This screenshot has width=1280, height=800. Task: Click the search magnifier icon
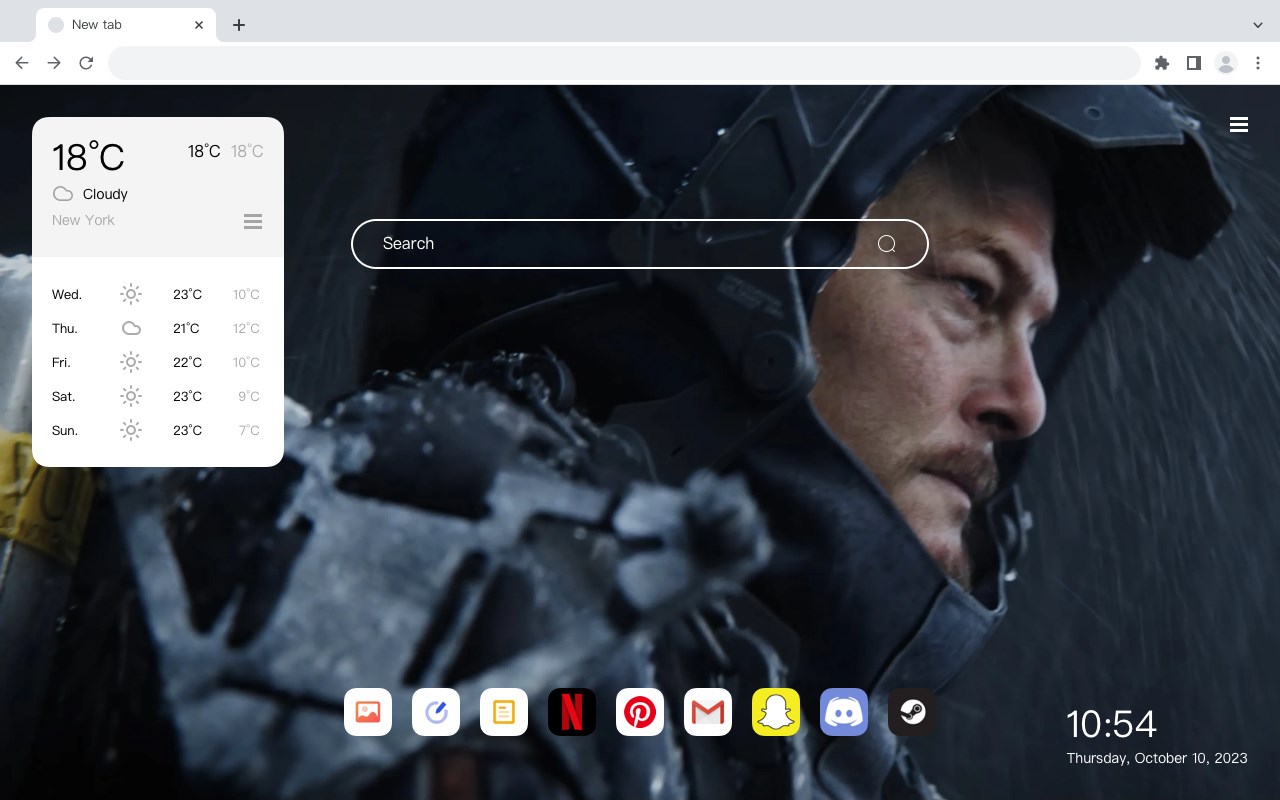click(x=887, y=244)
